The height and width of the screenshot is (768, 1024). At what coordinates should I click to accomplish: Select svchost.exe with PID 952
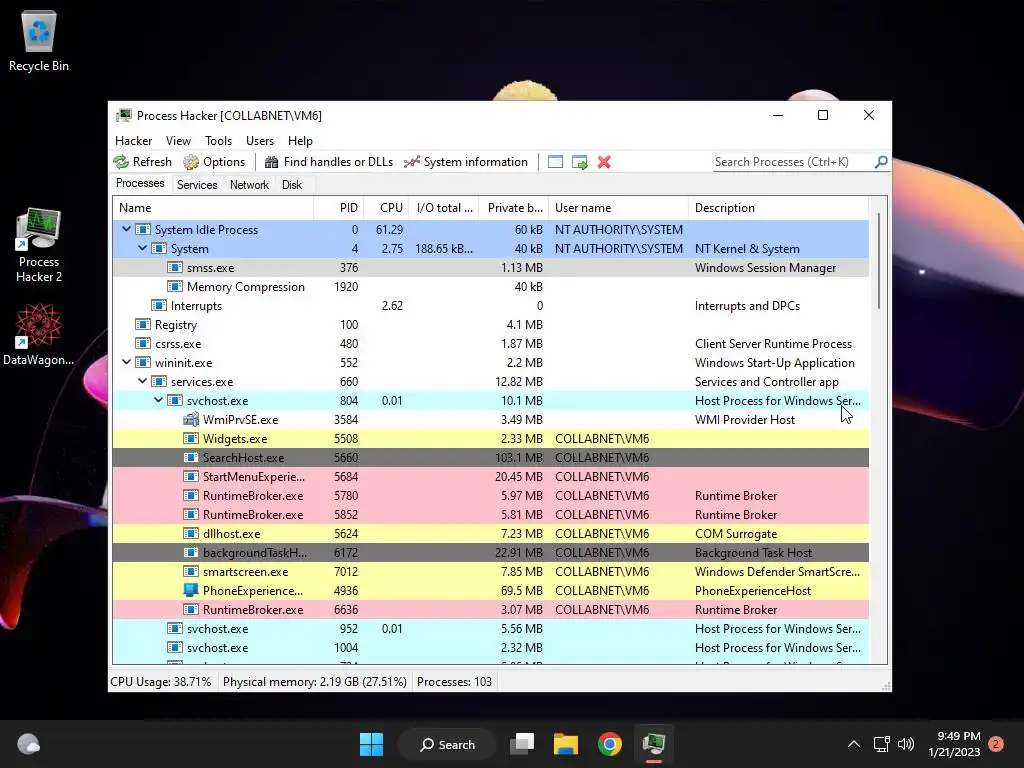point(490,628)
